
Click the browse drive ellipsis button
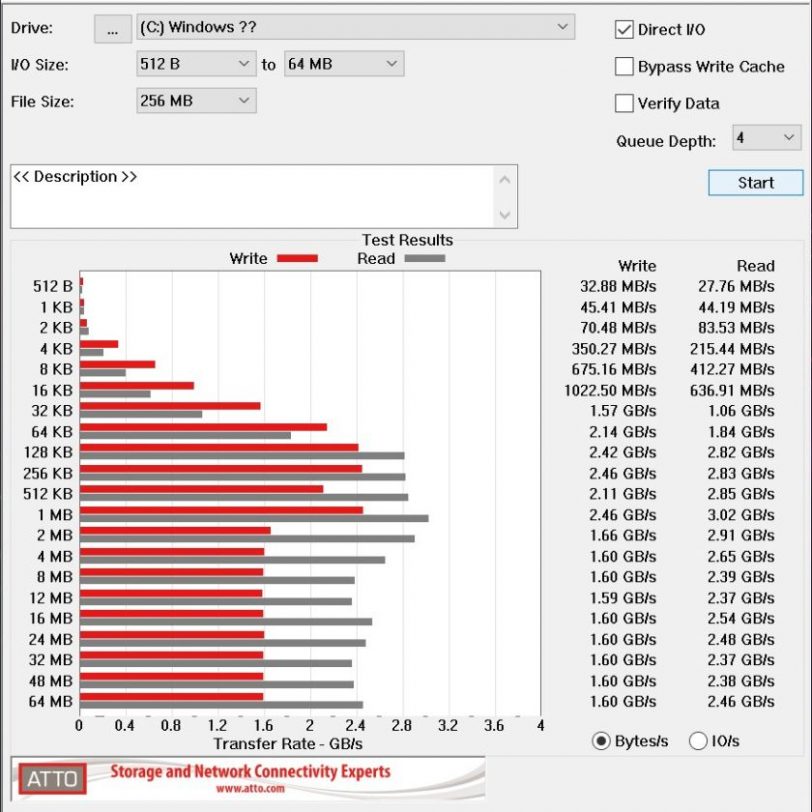[112, 29]
